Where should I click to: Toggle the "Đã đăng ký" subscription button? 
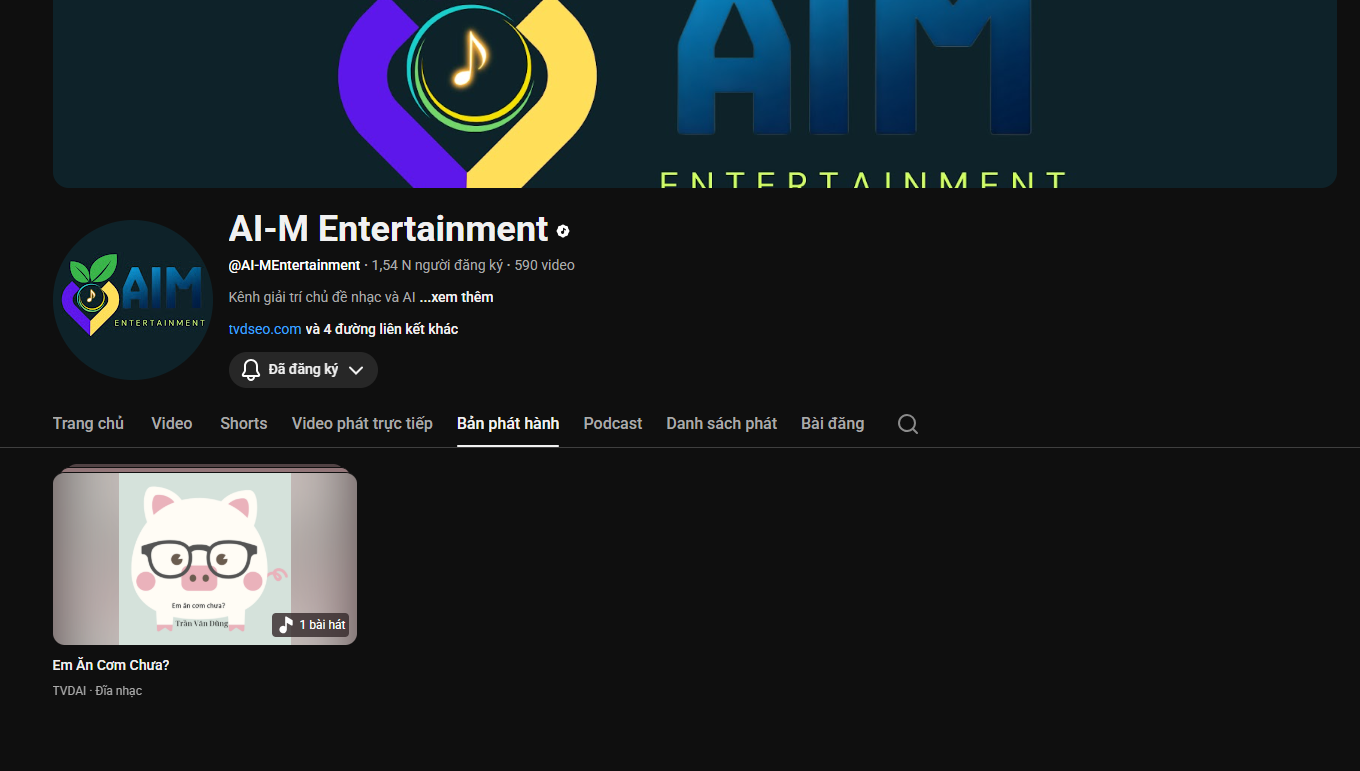pyautogui.click(x=303, y=370)
